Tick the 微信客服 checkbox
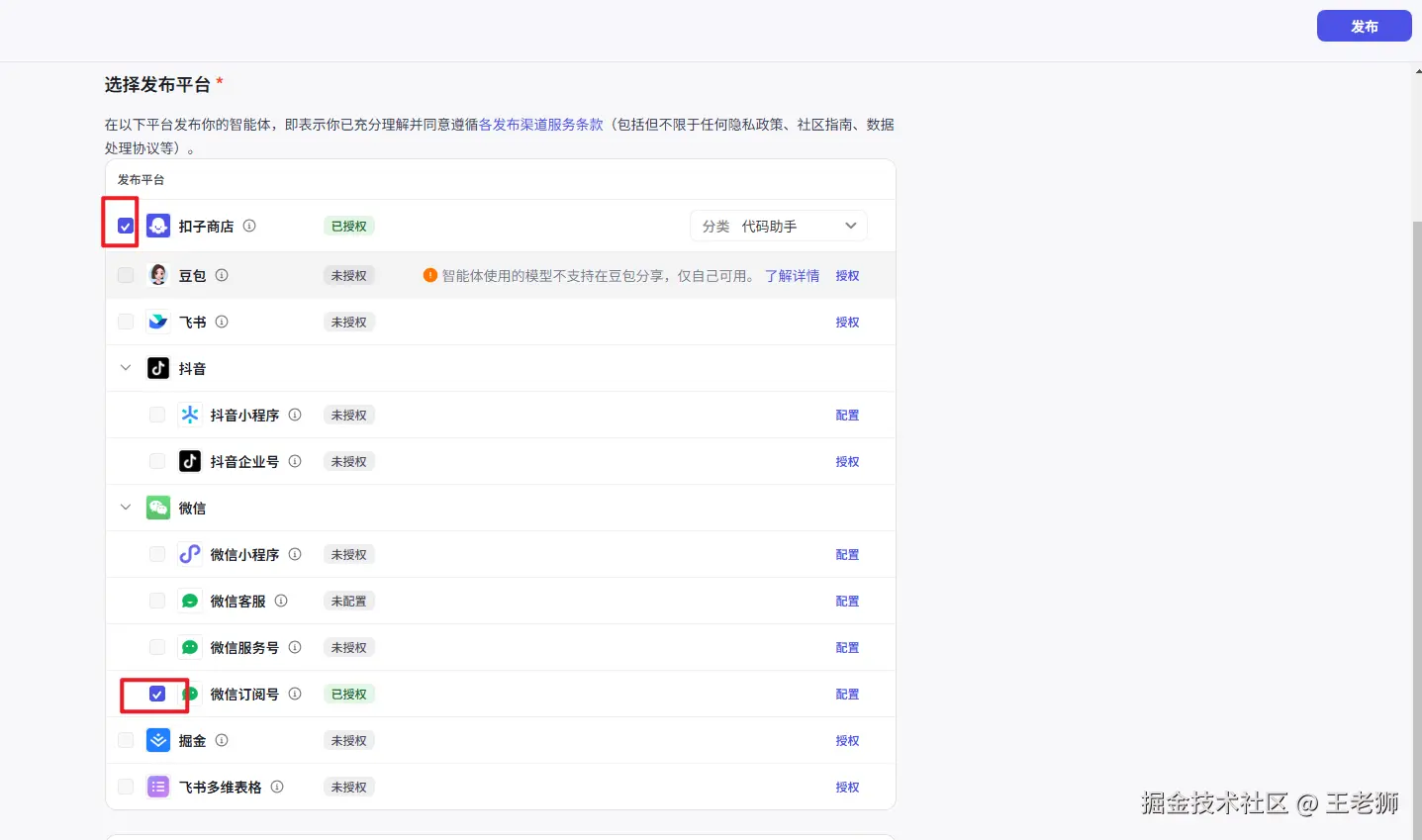 pyautogui.click(x=157, y=601)
